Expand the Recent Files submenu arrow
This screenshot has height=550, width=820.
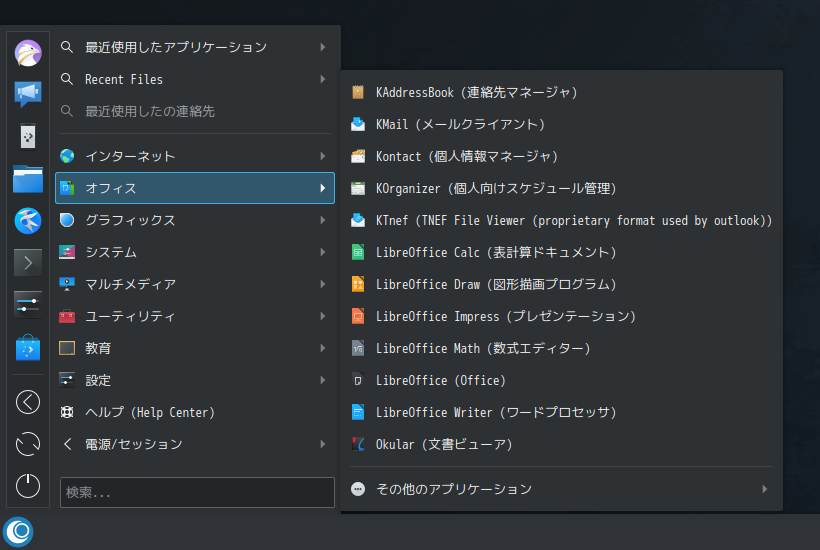point(323,79)
